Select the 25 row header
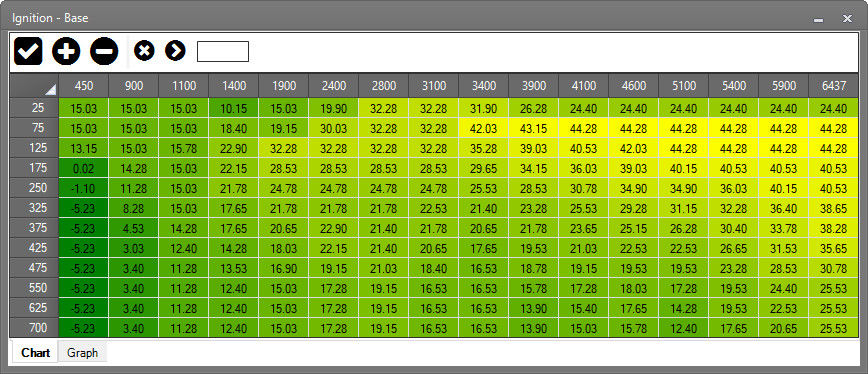Viewport: 868px width, 374px height. pyautogui.click(x=34, y=108)
